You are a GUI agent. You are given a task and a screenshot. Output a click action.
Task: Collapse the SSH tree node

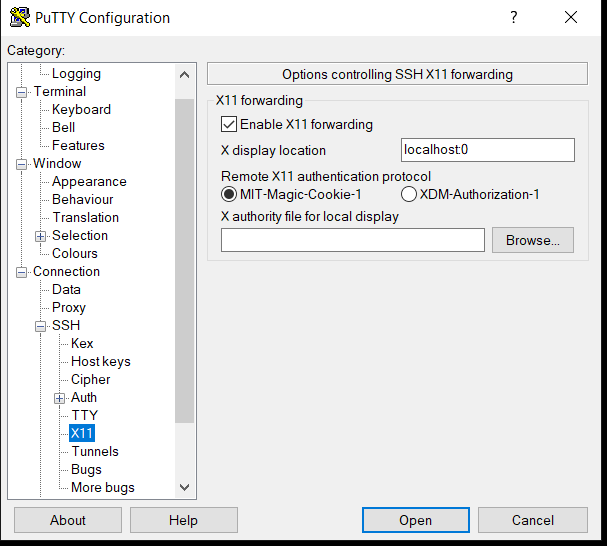coord(41,326)
